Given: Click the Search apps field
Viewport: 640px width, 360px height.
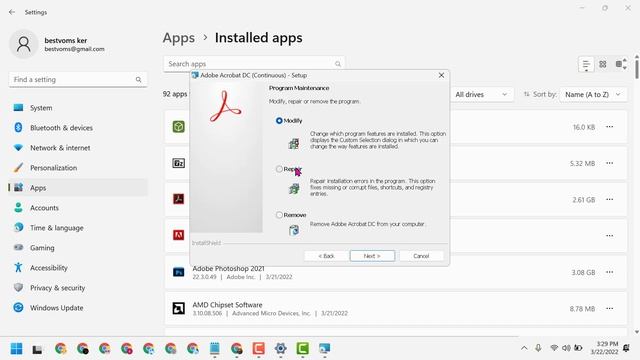Looking at the screenshot, I should tap(254, 64).
